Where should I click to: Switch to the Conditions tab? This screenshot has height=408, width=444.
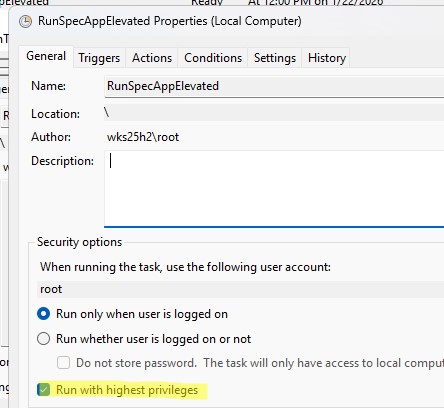click(213, 58)
